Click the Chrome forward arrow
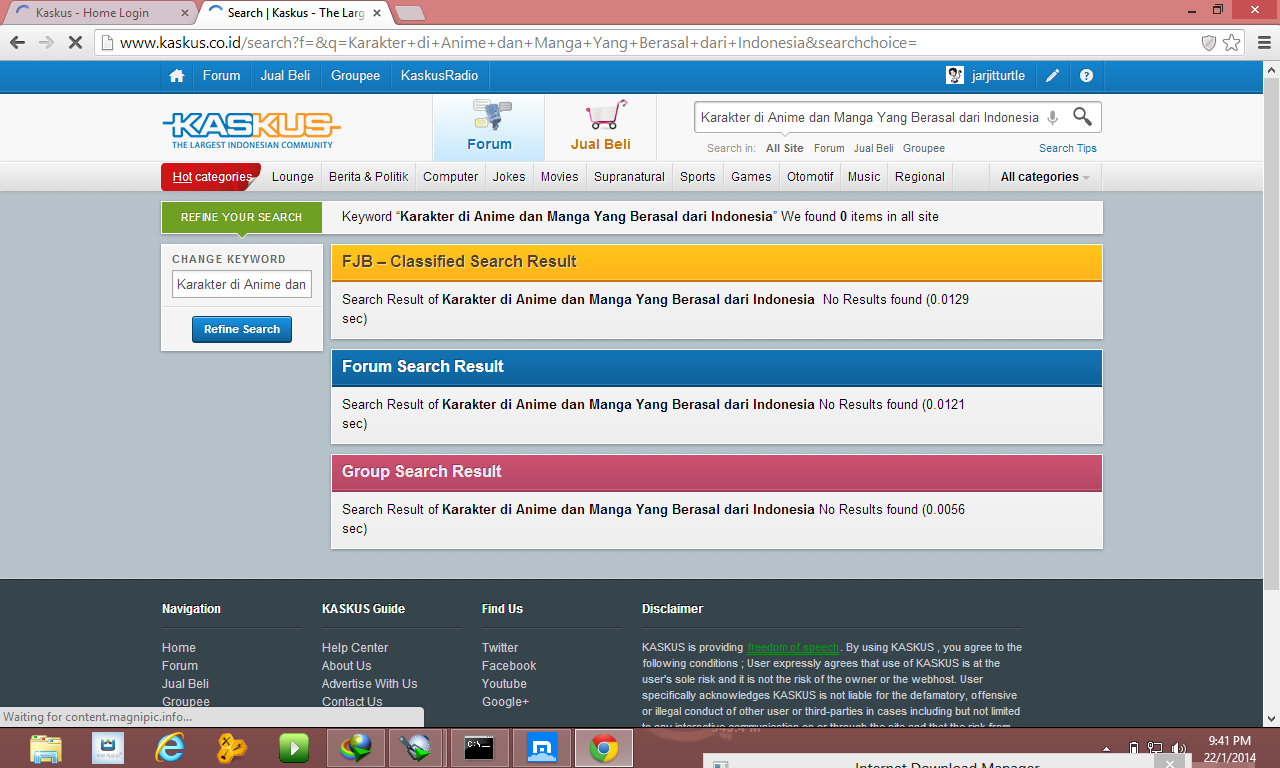 tap(46, 42)
